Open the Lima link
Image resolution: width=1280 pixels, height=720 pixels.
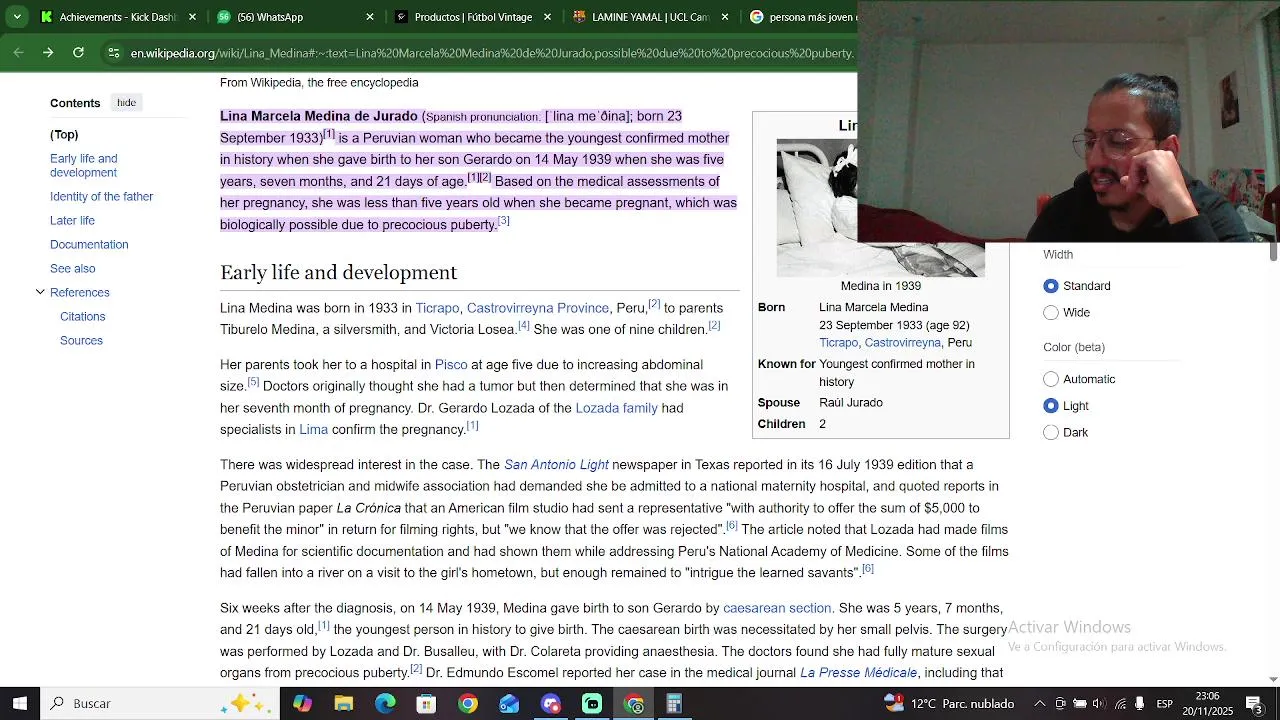click(313, 430)
